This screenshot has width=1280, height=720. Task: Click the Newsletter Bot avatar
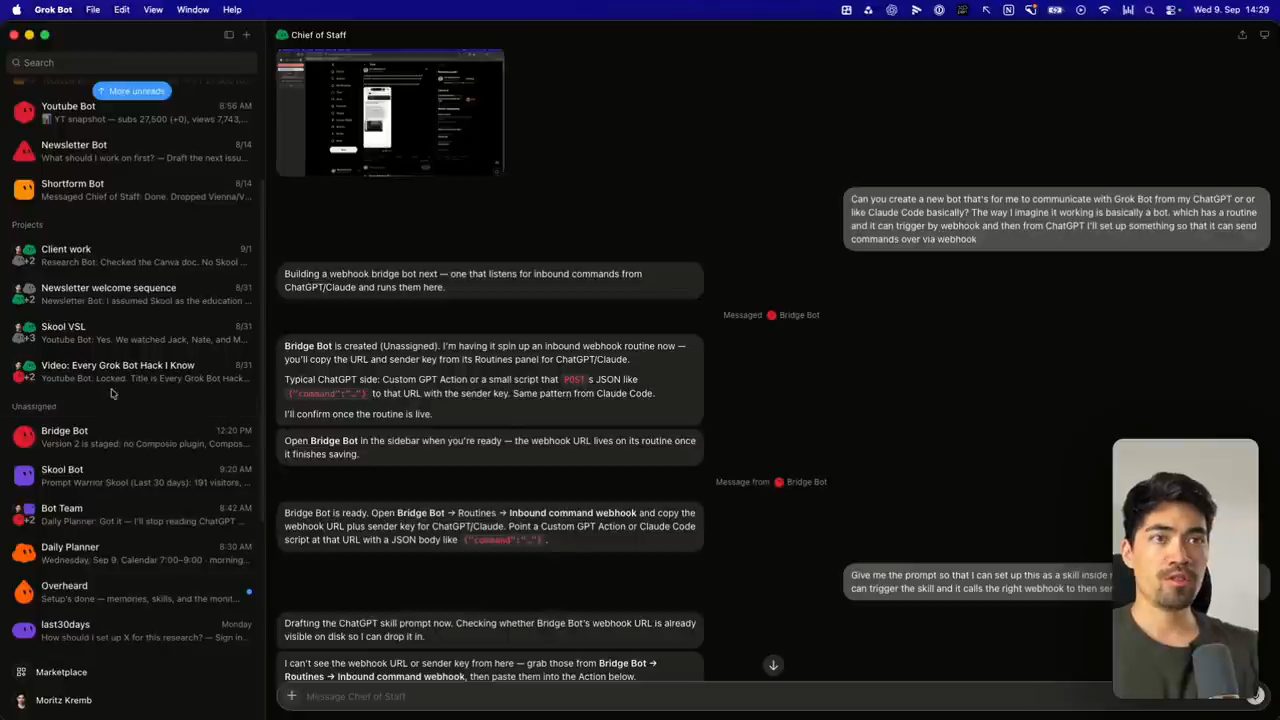coord(24,151)
